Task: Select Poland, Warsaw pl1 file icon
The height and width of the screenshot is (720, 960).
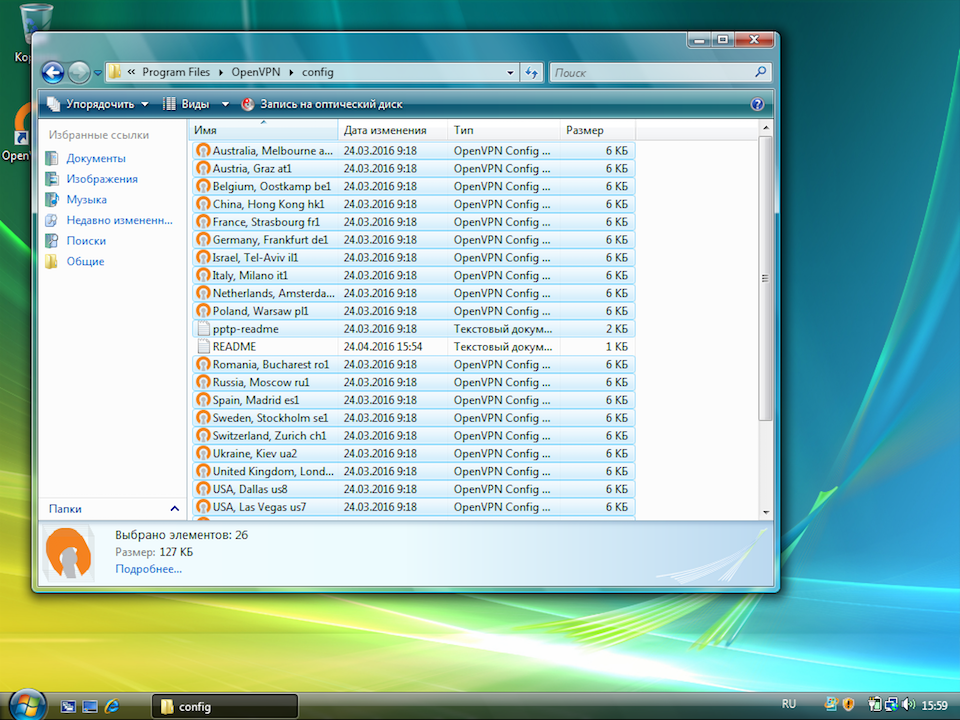Action: coord(203,310)
